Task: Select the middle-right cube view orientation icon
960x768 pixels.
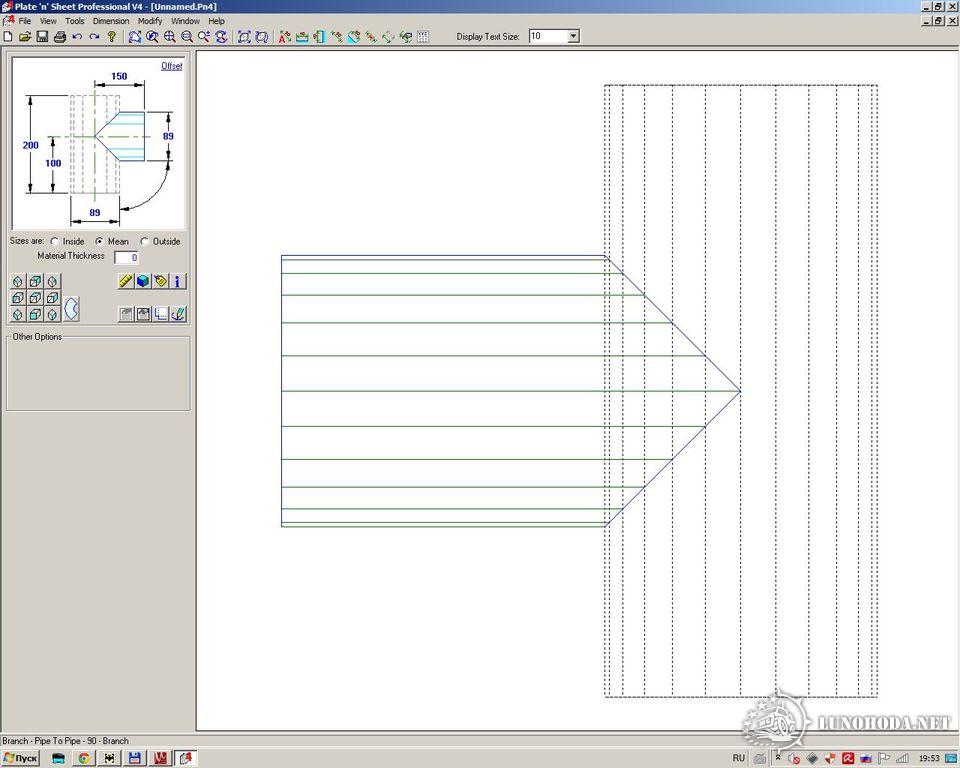Action: click(x=53, y=298)
